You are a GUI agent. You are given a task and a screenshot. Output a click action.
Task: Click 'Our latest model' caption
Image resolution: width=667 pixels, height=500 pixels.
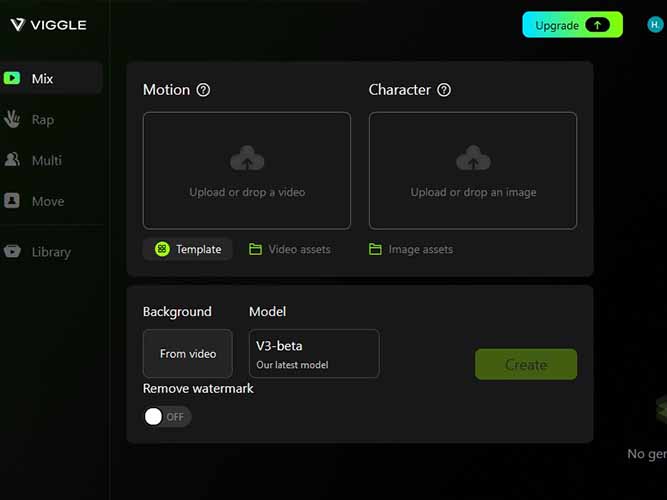pyautogui.click(x=292, y=365)
